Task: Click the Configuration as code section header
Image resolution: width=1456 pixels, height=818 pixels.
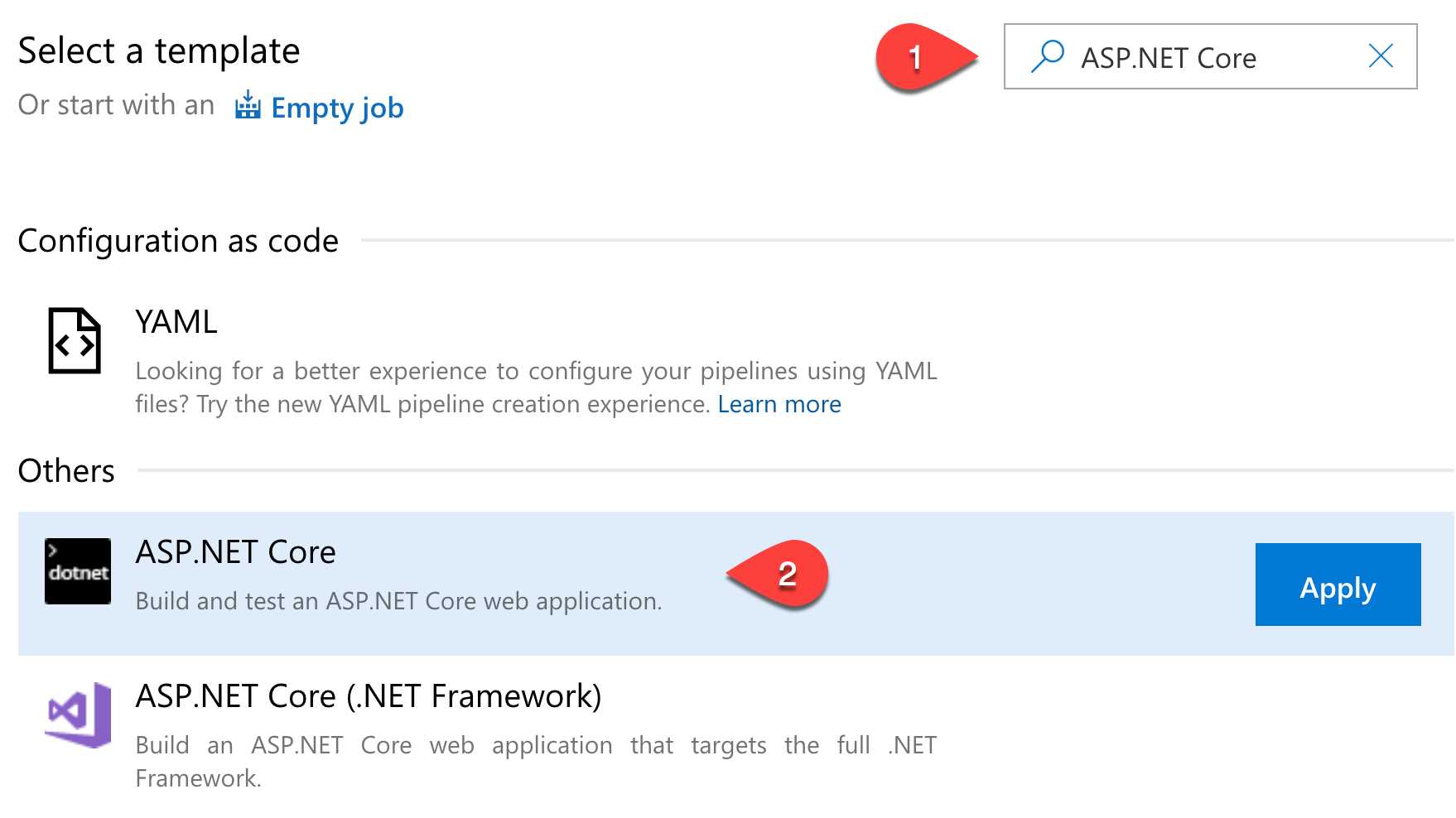Action: (x=177, y=241)
